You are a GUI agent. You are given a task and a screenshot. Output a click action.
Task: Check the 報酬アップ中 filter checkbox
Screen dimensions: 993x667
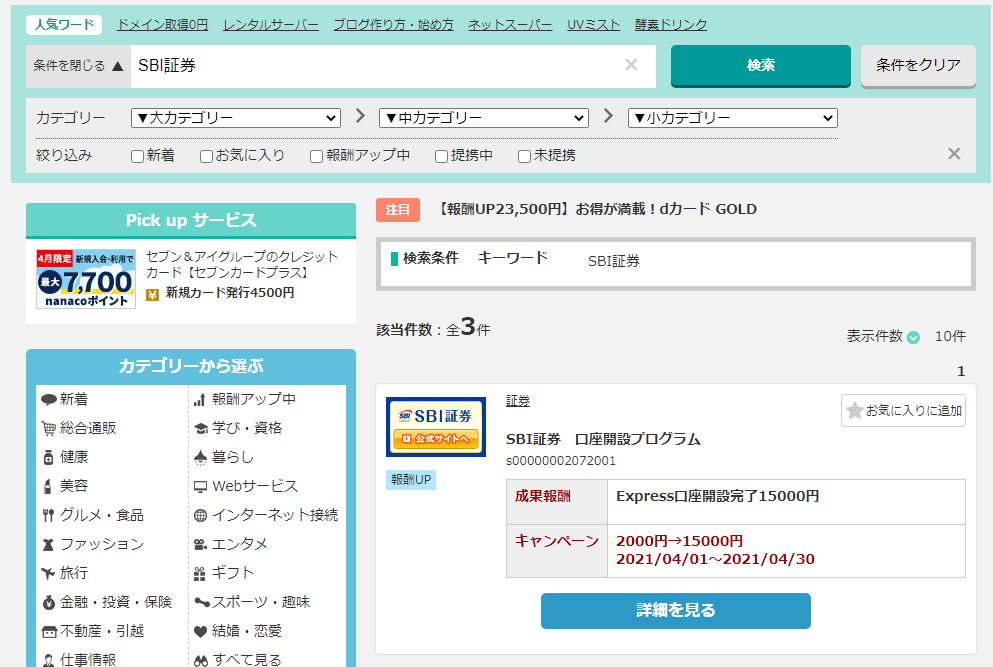pos(316,156)
